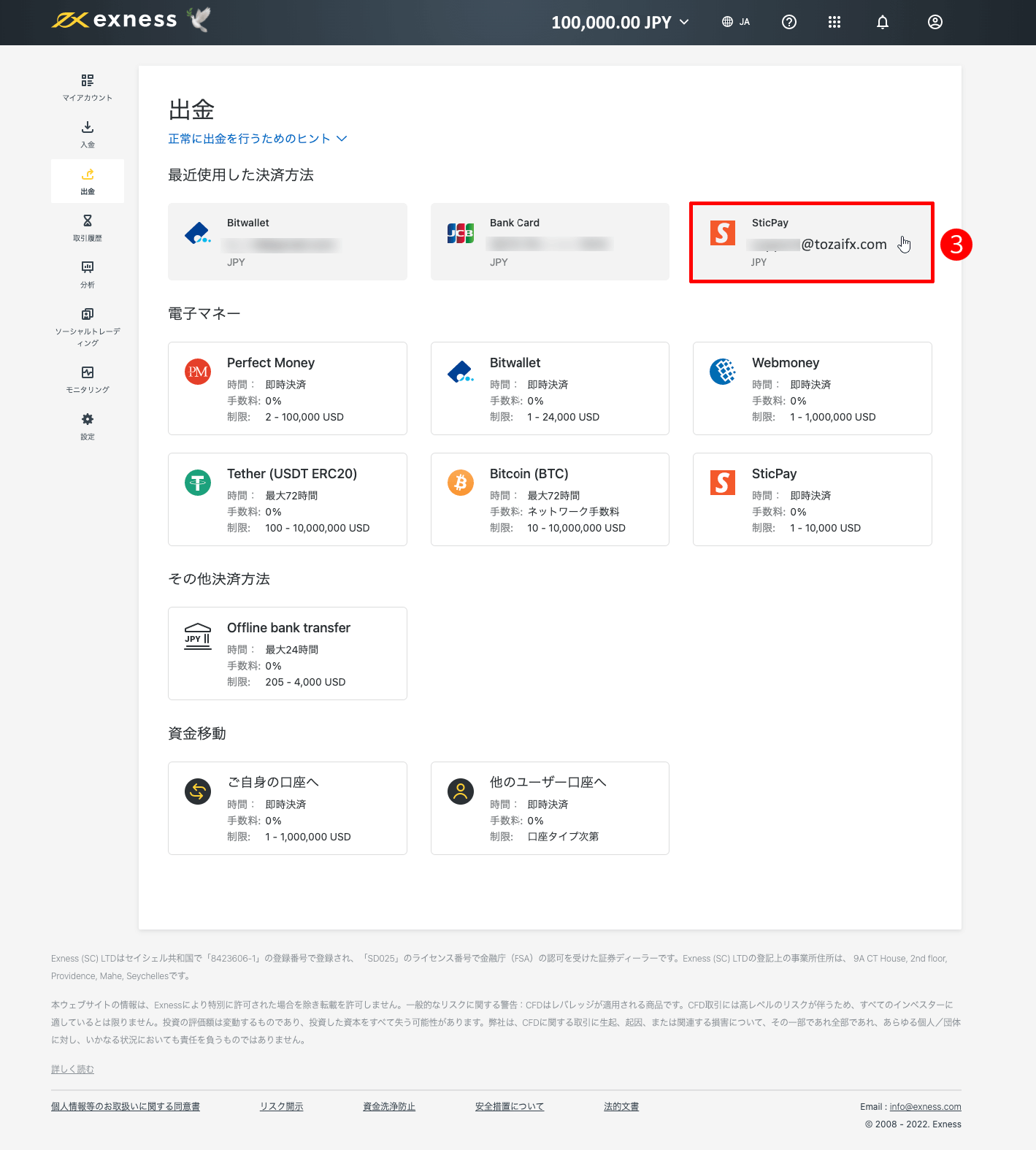The image size is (1036, 1150).
Task: Click '© 2008 - 2022. Exness' copyright text
Action: (x=913, y=1124)
